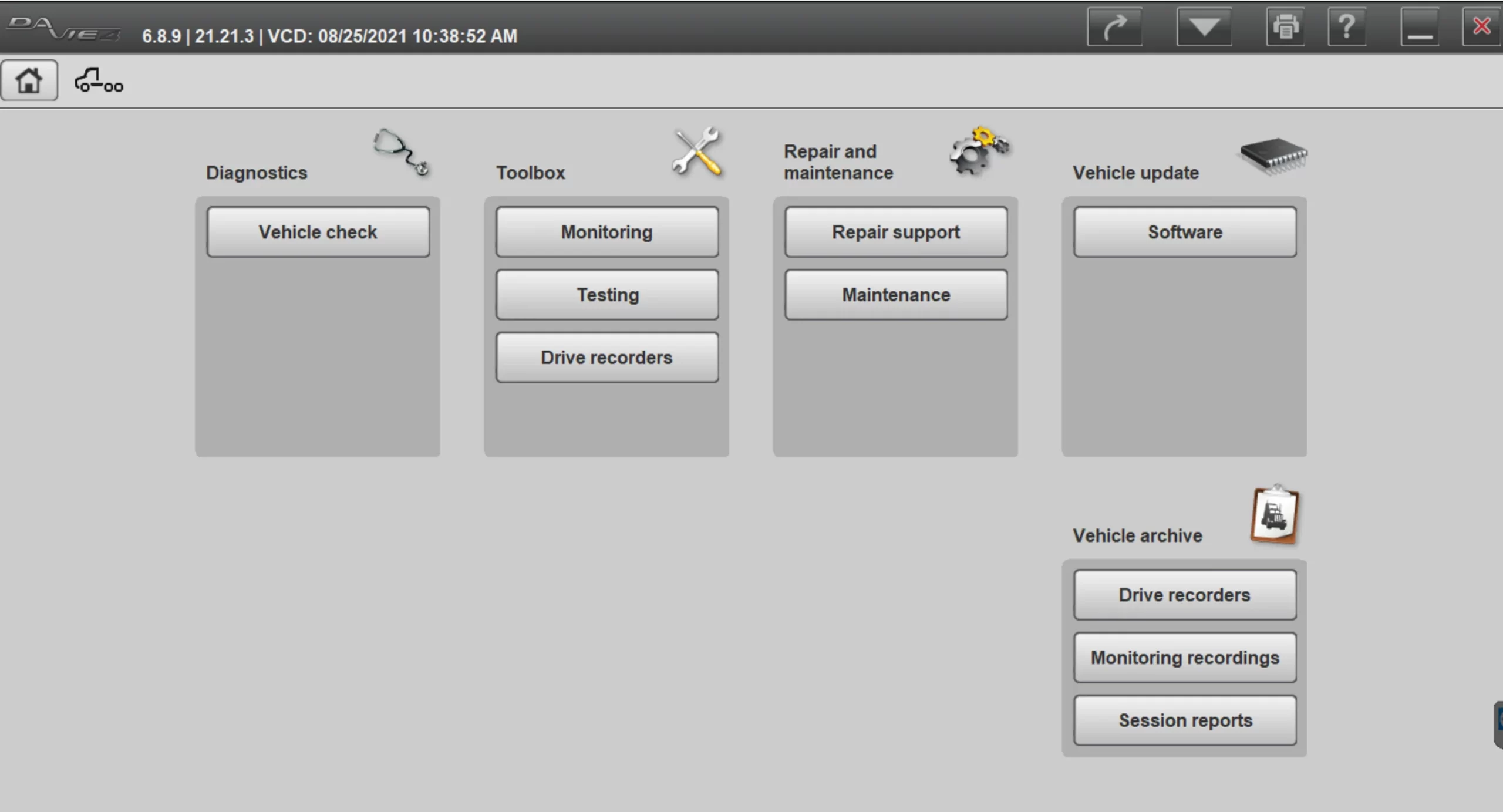Image resolution: width=1503 pixels, height=812 pixels.
Task: Open Monitoring recordings in Vehicle archive
Action: pos(1184,658)
